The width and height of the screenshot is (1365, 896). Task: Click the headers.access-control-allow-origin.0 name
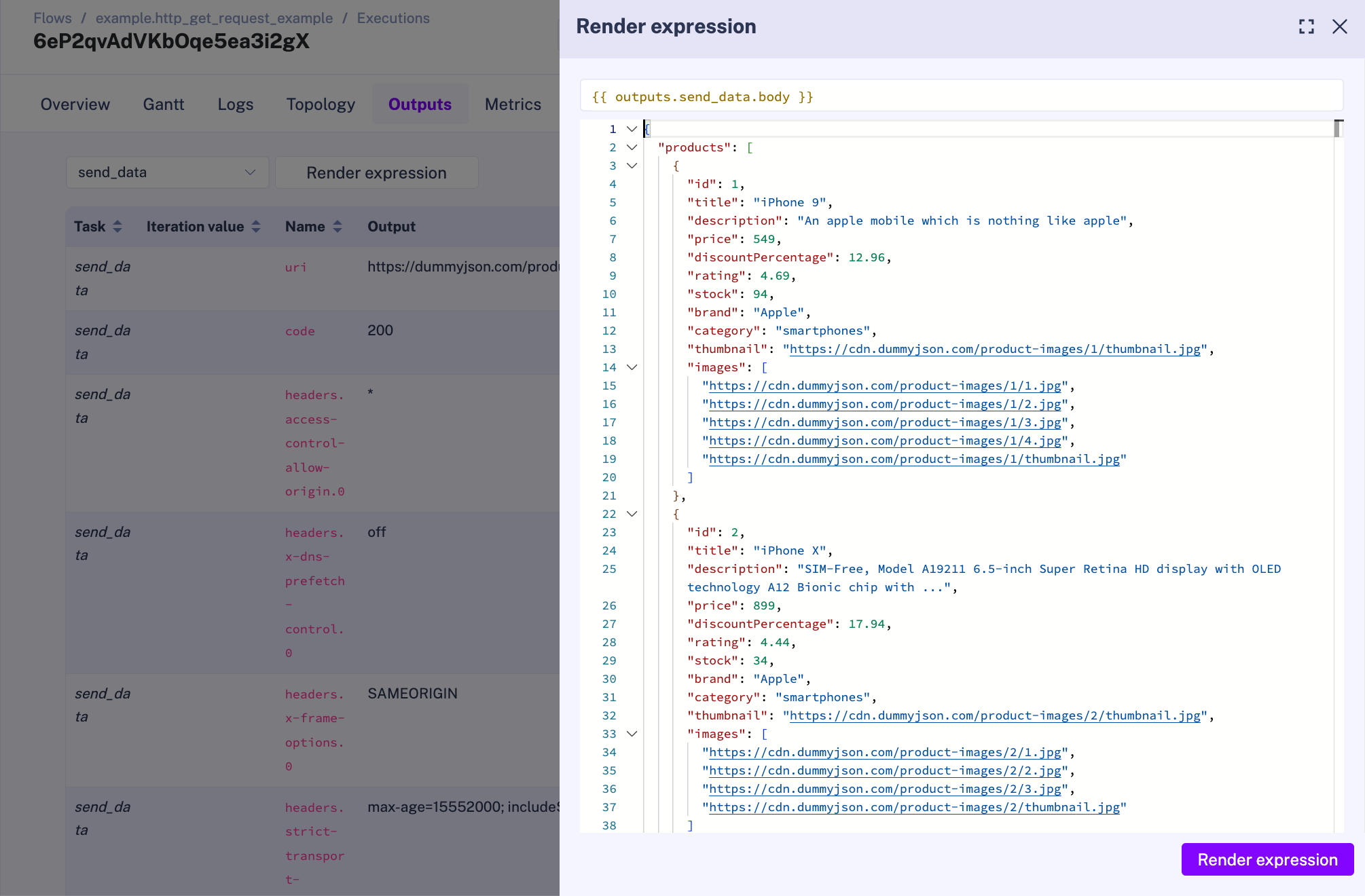[315, 443]
